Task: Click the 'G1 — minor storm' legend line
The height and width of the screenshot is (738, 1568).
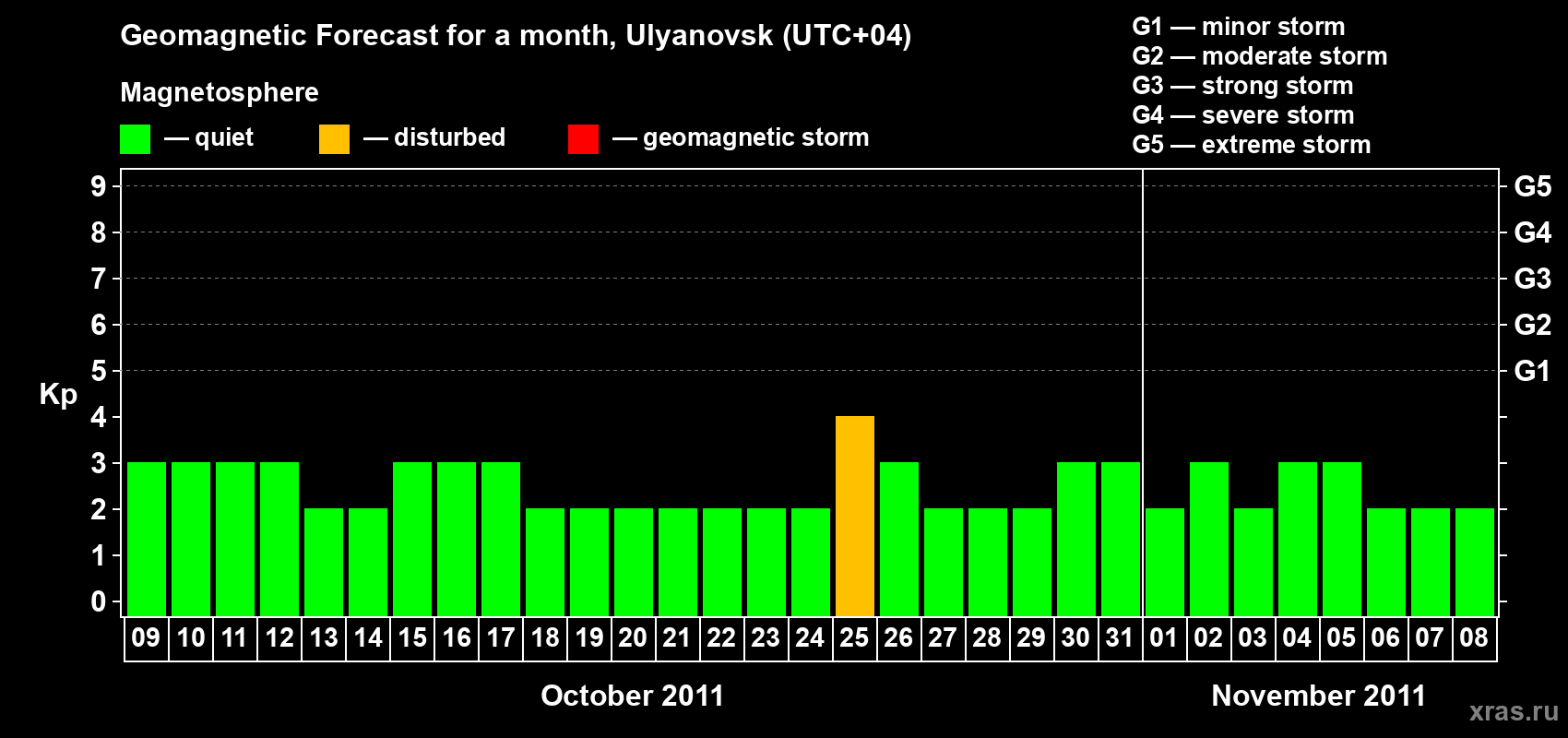Action: pos(1239,27)
